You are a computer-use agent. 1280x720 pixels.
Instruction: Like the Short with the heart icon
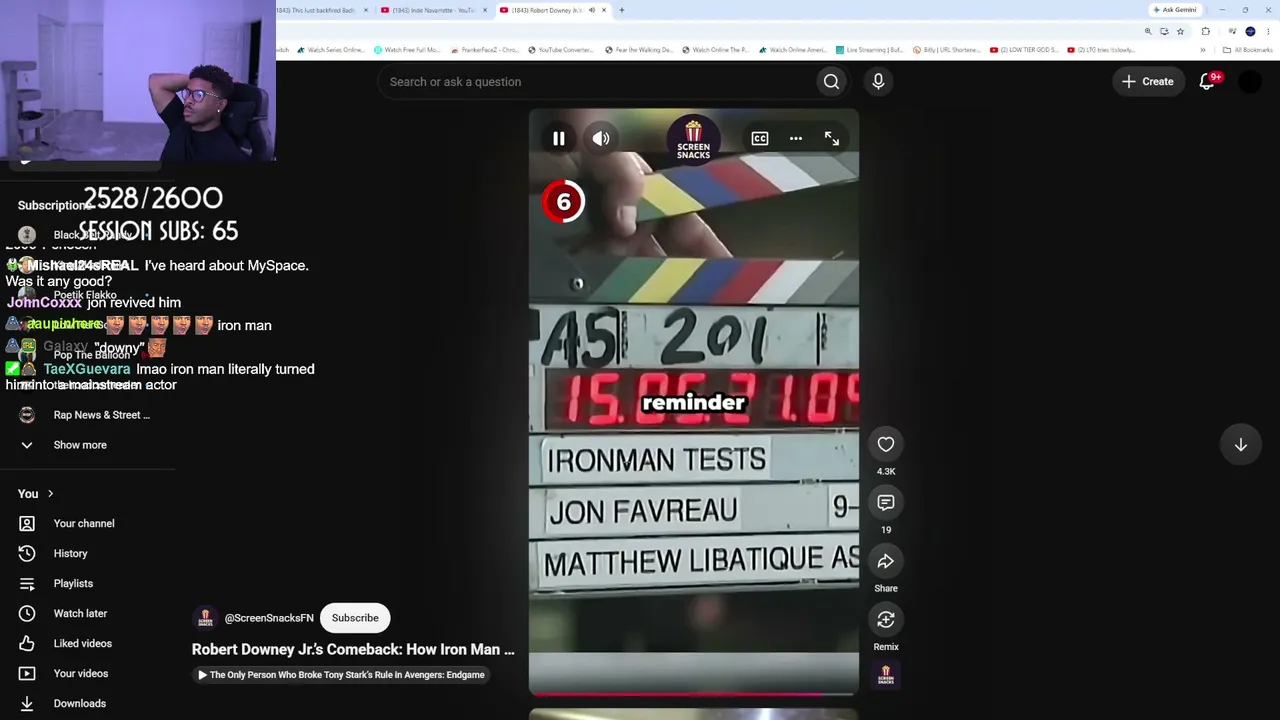tap(886, 444)
